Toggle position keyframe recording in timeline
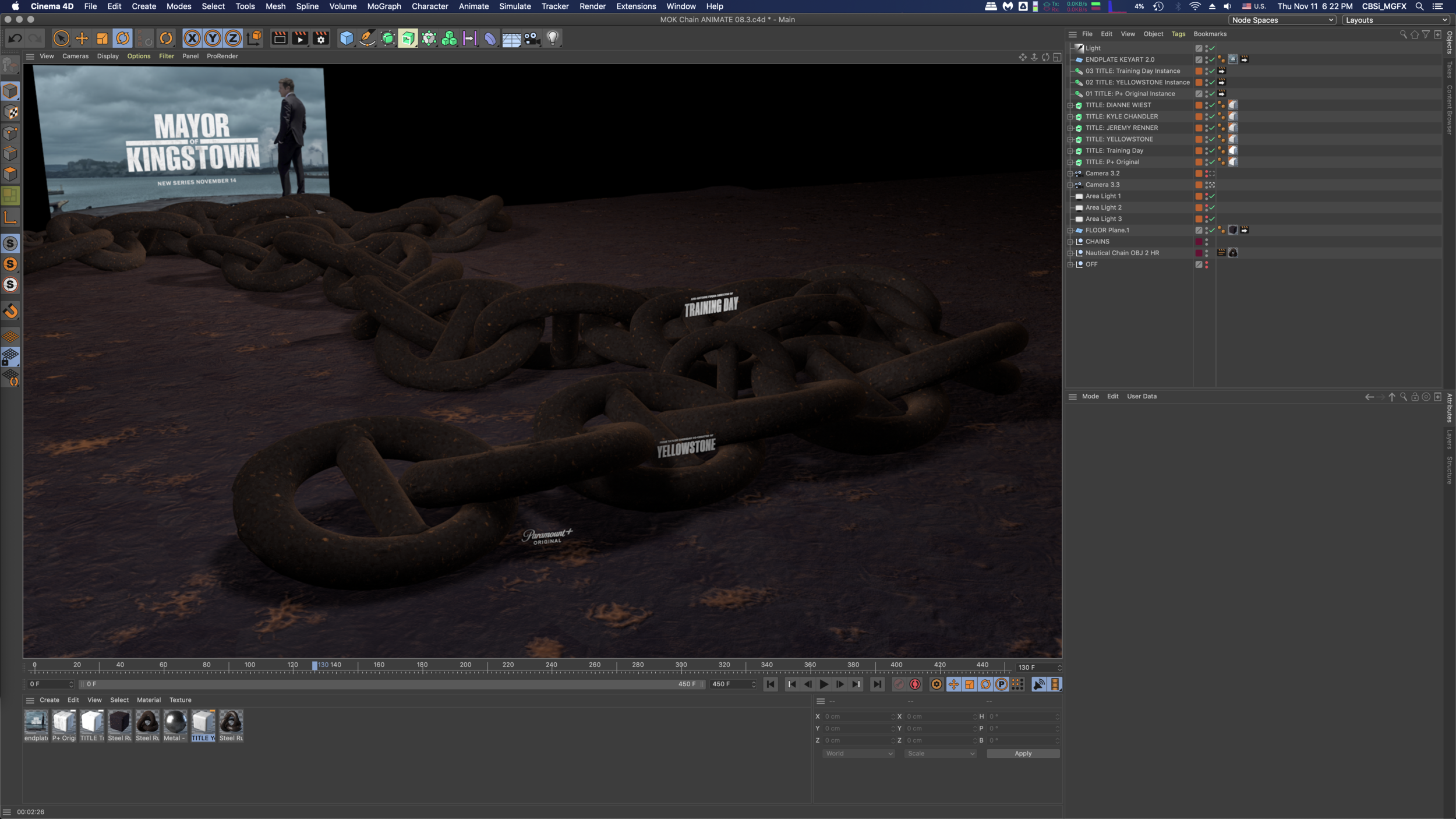 tap(953, 684)
